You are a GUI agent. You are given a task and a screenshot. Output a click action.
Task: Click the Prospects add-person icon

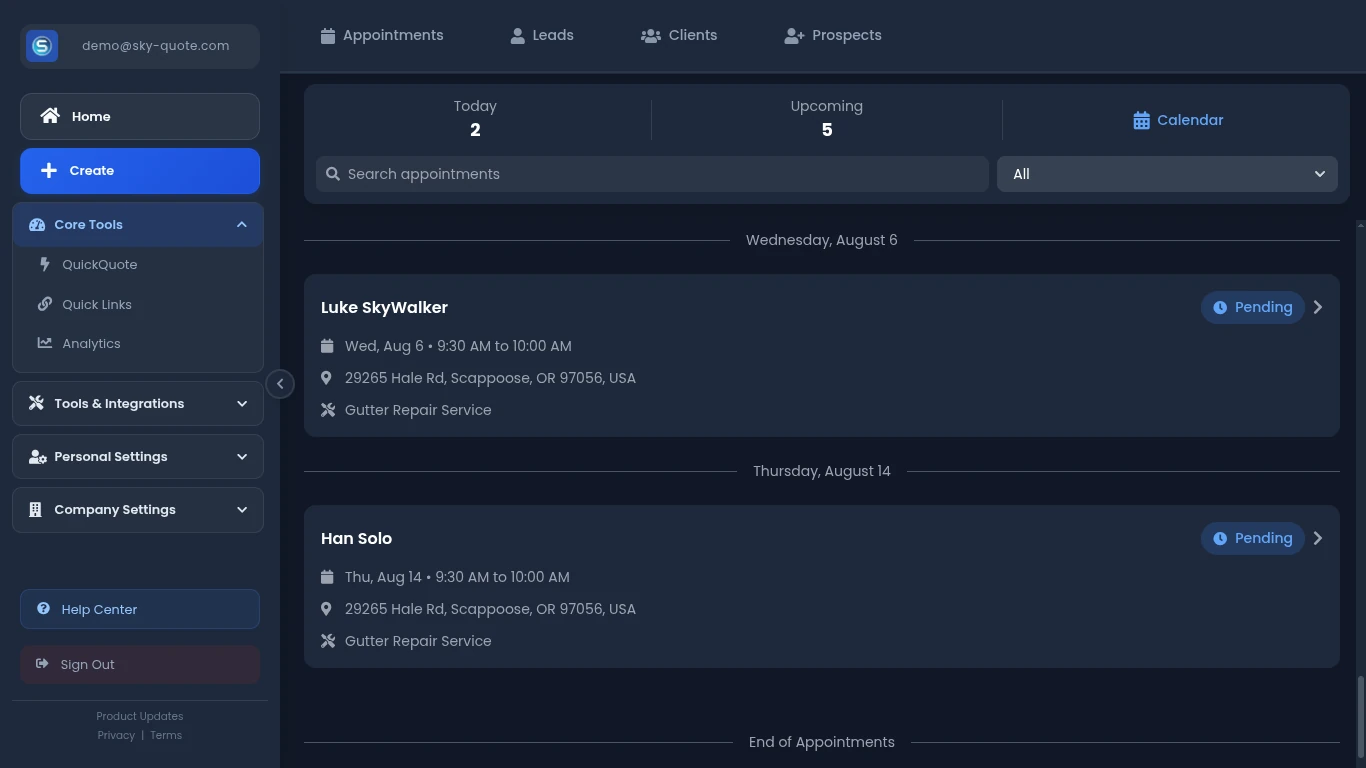tap(793, 35)
